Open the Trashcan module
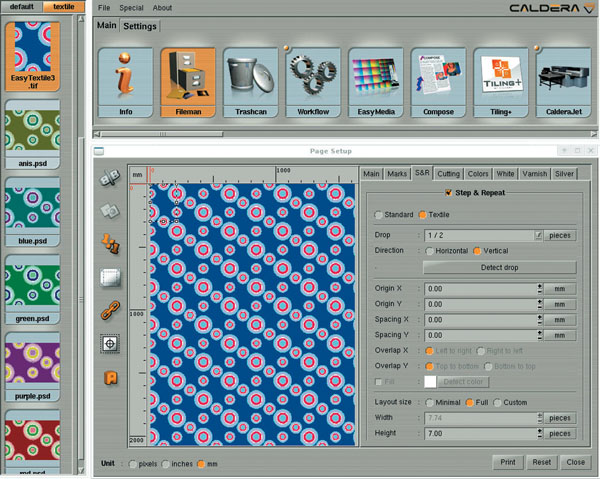The height and width of the screenshot is (479, 600). coord(251,83)
